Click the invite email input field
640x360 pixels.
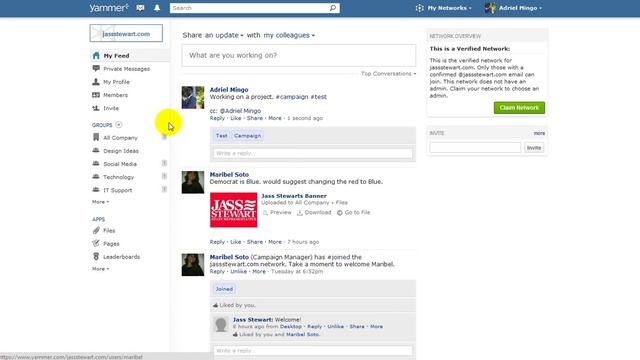[x=475, y=148]
